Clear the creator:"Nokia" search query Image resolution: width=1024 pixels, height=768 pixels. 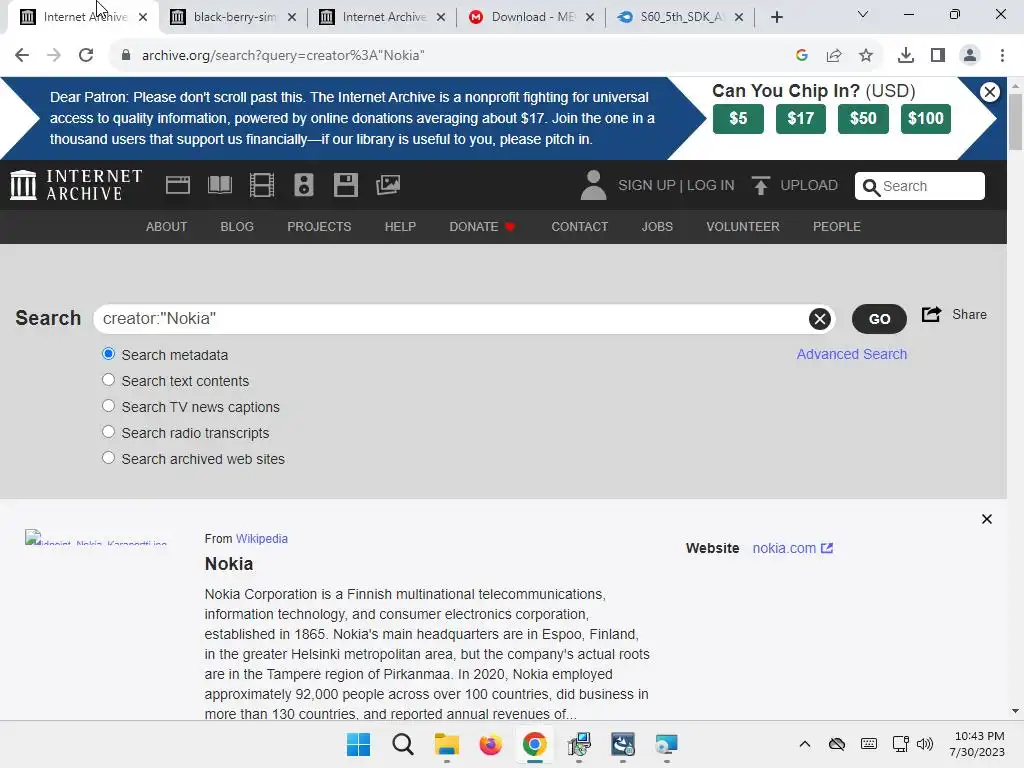click(x=820, y=319)
